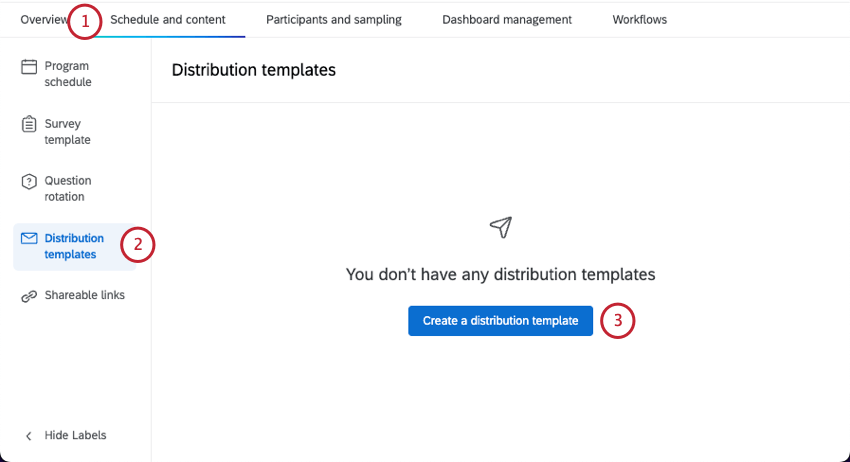This screenshot has height=462, width=850.
Task: Select the Schedule and content tab
Action: click(168, 20)
